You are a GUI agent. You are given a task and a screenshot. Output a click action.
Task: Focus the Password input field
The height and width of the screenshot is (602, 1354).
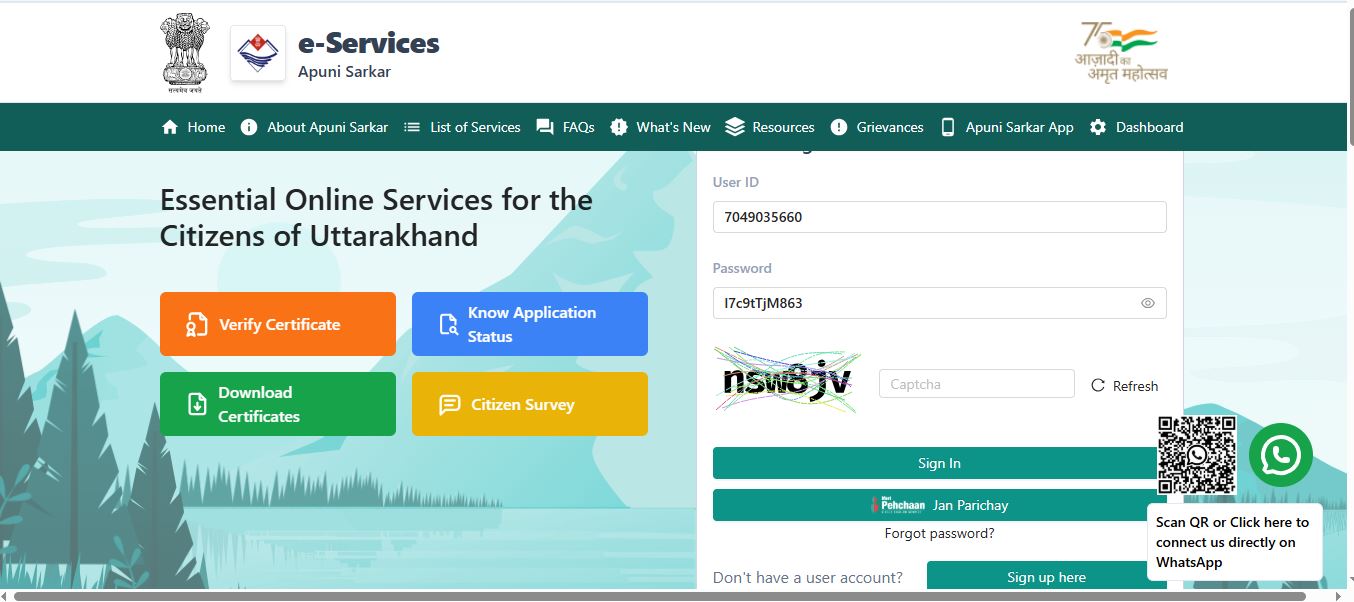coord(939,303)
